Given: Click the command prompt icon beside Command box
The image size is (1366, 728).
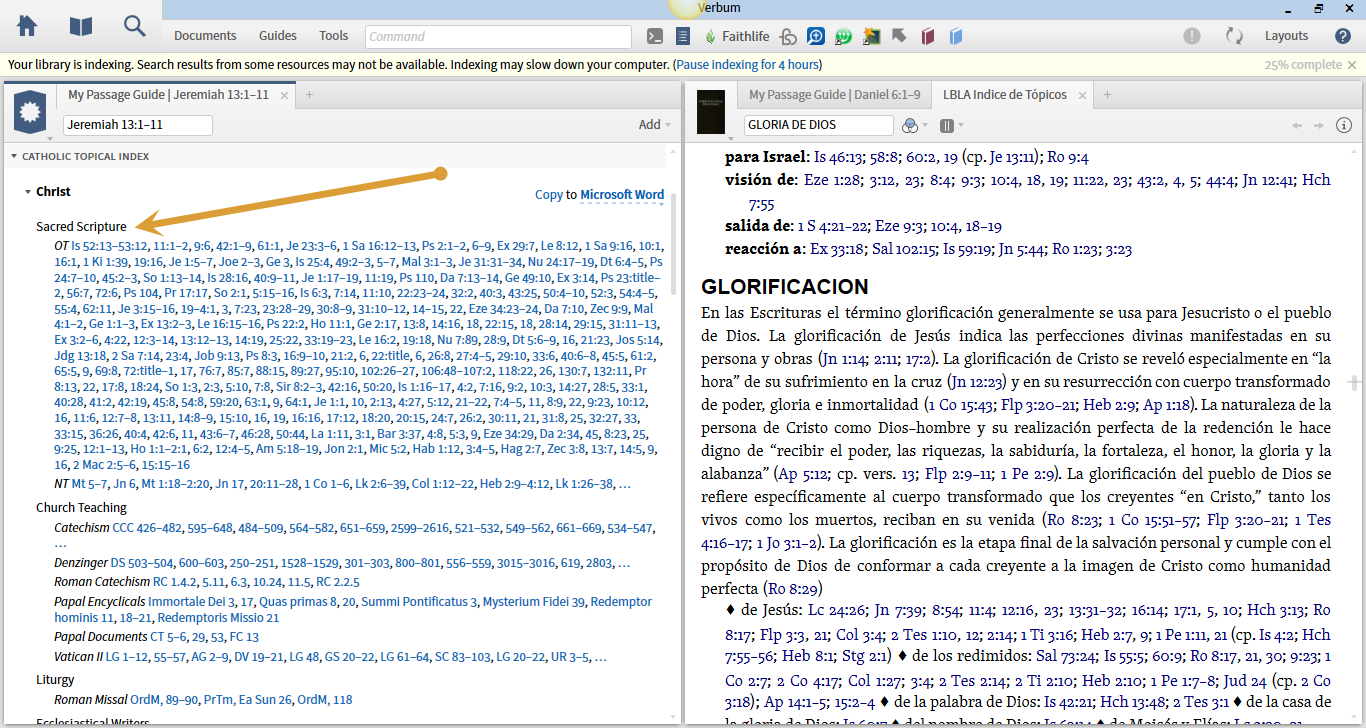Looking at the screenshot, I should (x=655, y=36).
